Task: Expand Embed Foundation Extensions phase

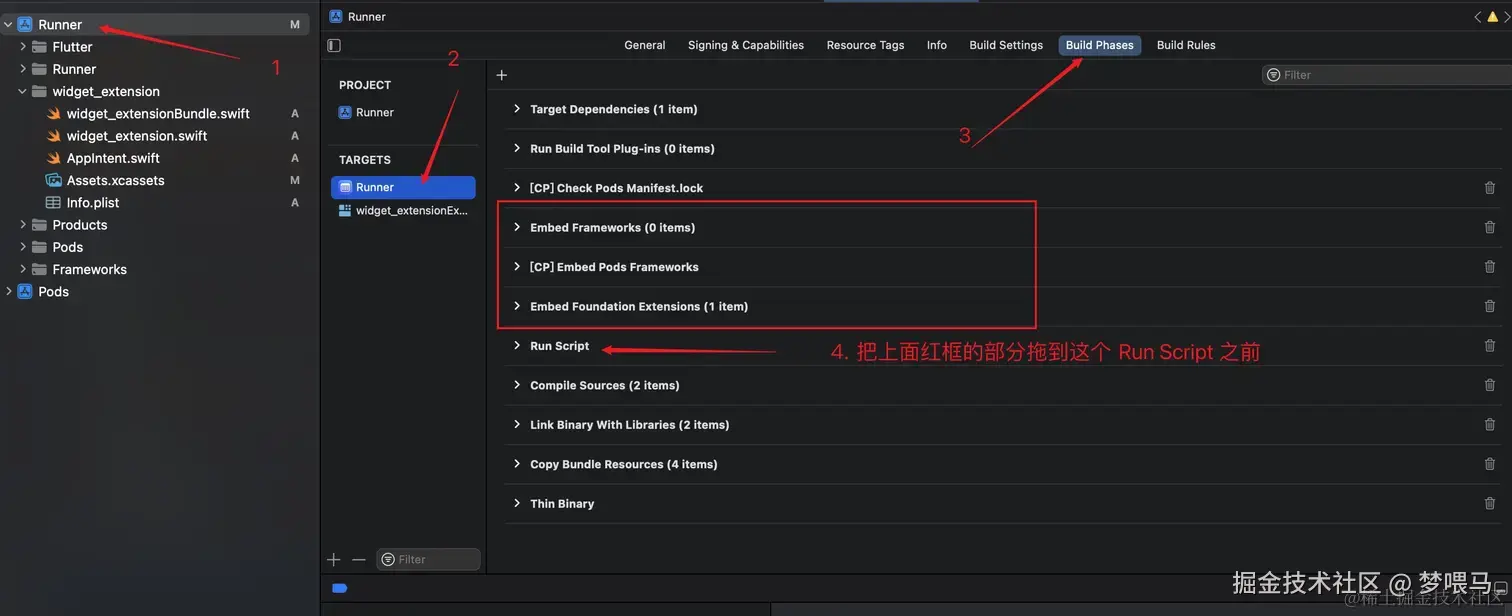Action: click(517, 306)
